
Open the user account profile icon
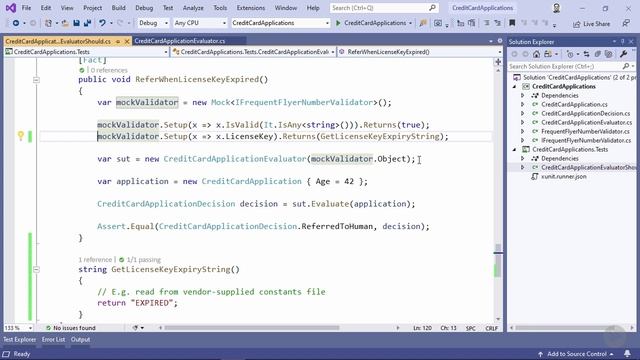556,8
